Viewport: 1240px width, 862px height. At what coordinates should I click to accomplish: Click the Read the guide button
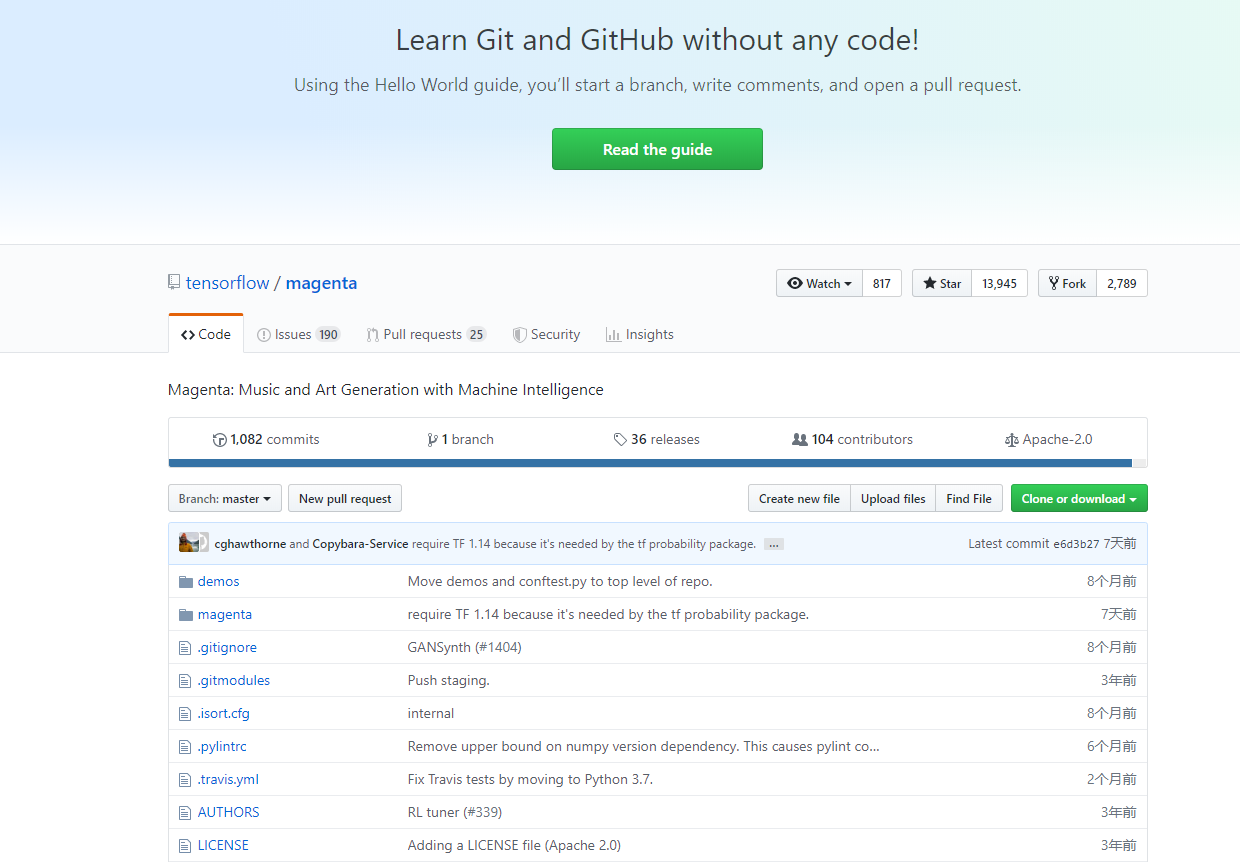coord(657,149)
